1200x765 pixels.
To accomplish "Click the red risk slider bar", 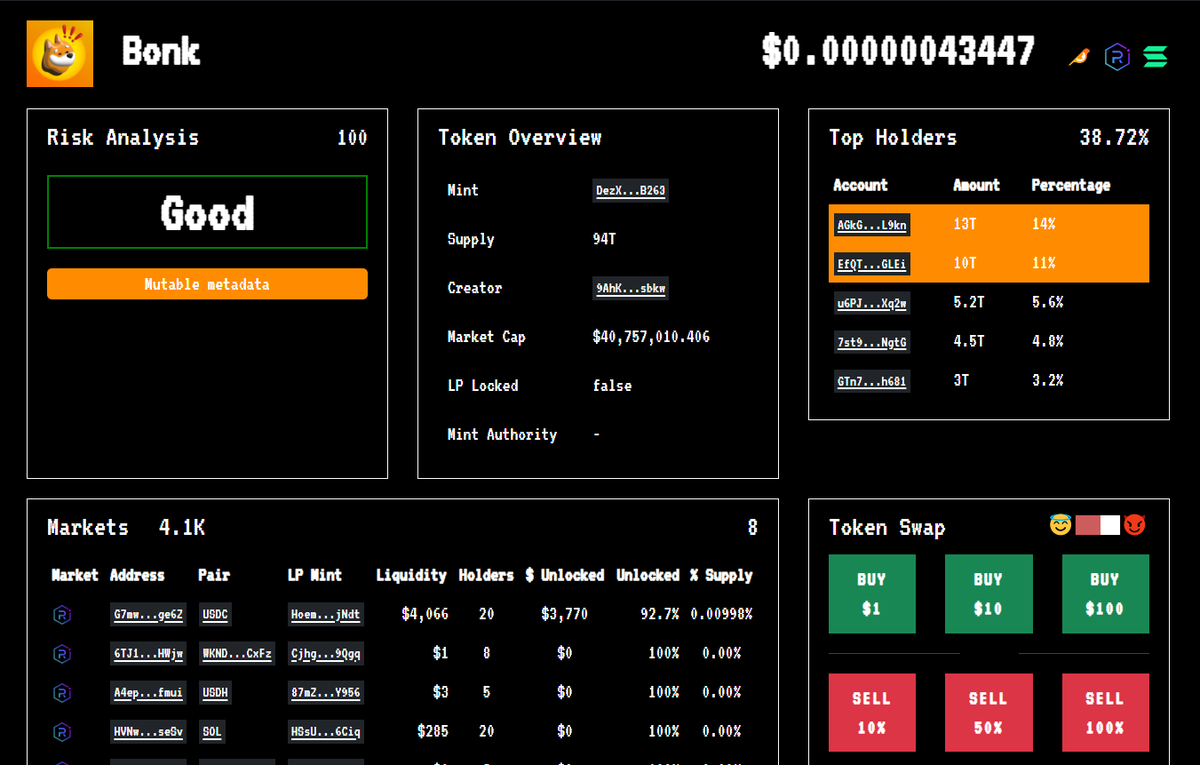I will coord(1086,524).
